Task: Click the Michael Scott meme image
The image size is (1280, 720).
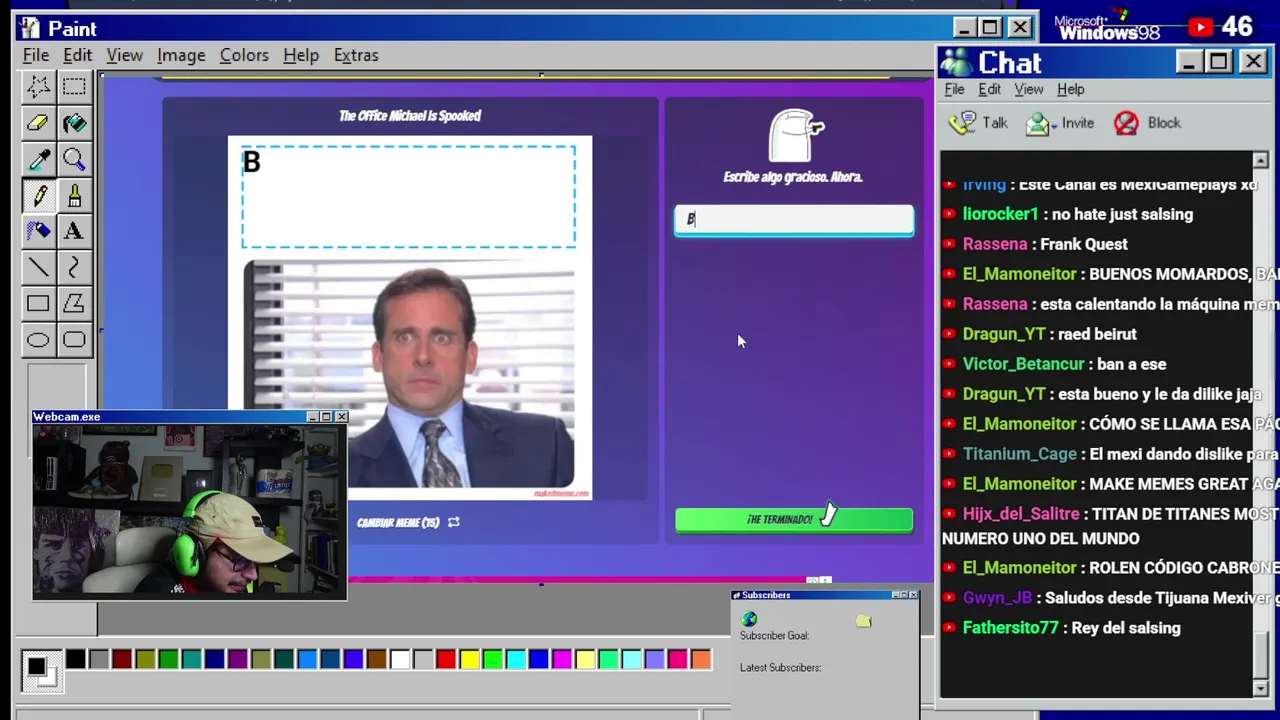Action: point(409,375)
